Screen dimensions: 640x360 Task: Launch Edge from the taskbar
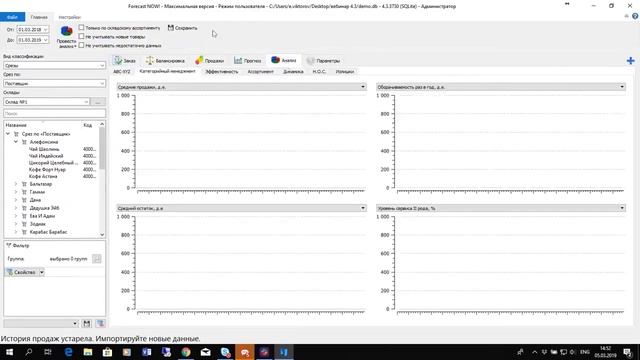[x=68, y=352]
